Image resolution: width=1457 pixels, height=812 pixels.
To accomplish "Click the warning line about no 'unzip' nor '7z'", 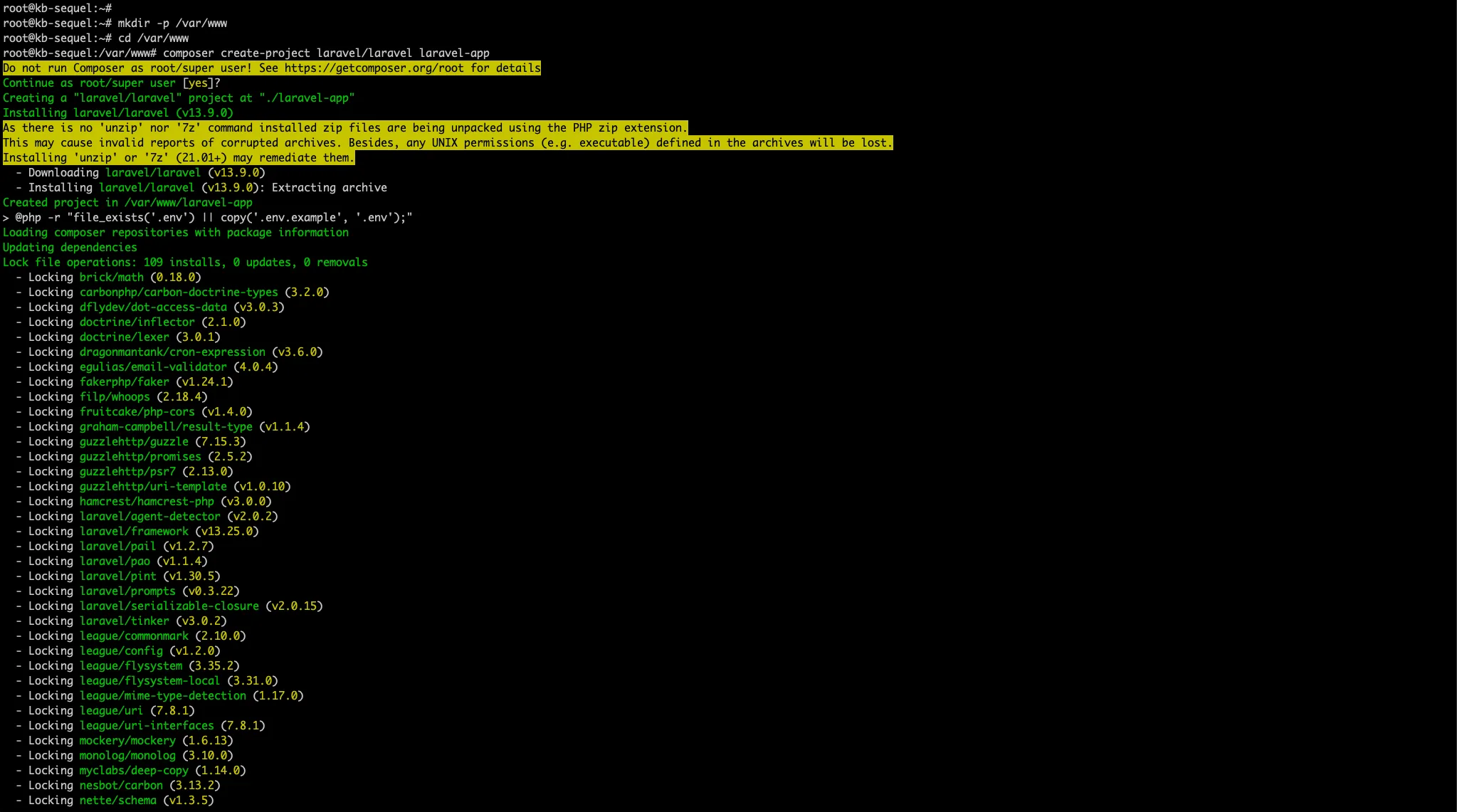I will [345, 128].
